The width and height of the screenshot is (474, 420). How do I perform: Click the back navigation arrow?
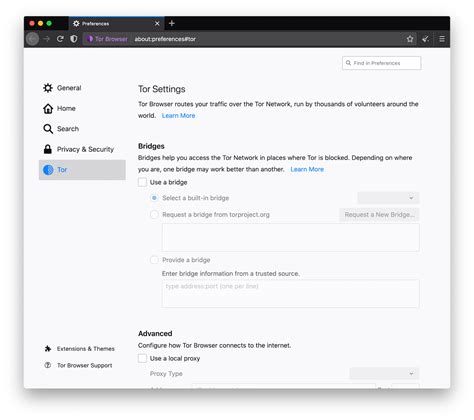coord(32,39)
